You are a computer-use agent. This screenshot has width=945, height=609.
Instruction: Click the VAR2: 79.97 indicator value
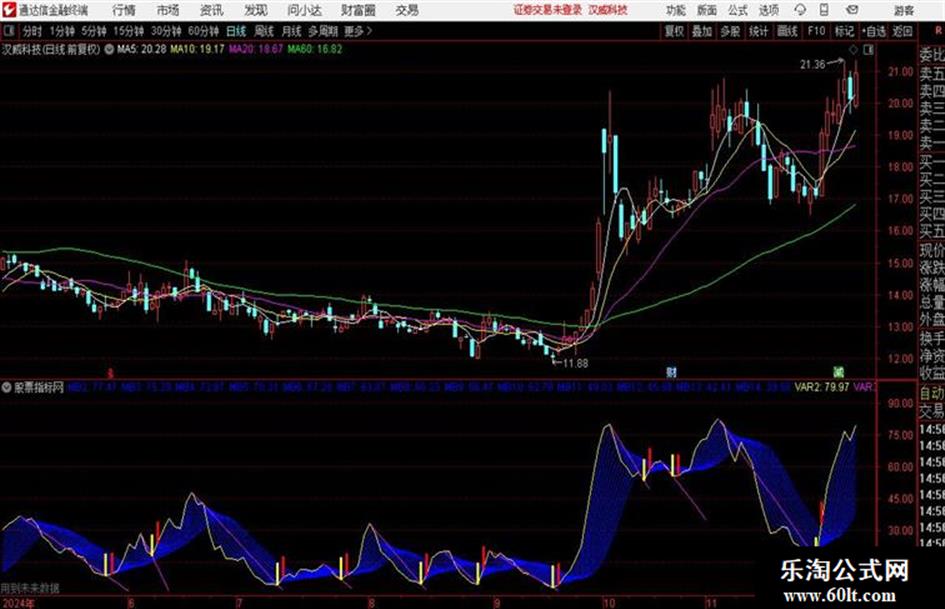click(x=822, y=387)
